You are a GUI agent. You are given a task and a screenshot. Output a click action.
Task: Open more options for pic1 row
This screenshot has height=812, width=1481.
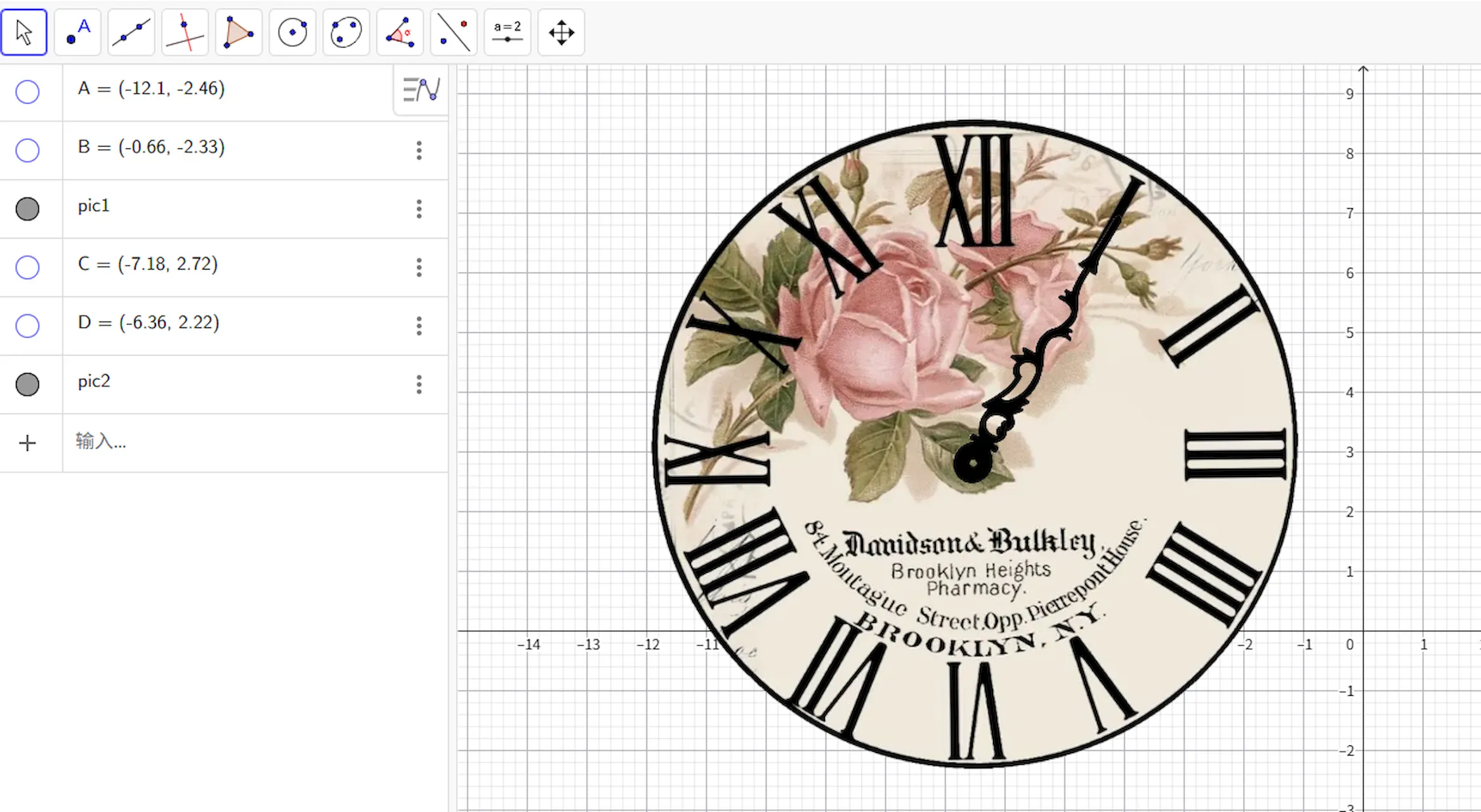click(419, 209)
